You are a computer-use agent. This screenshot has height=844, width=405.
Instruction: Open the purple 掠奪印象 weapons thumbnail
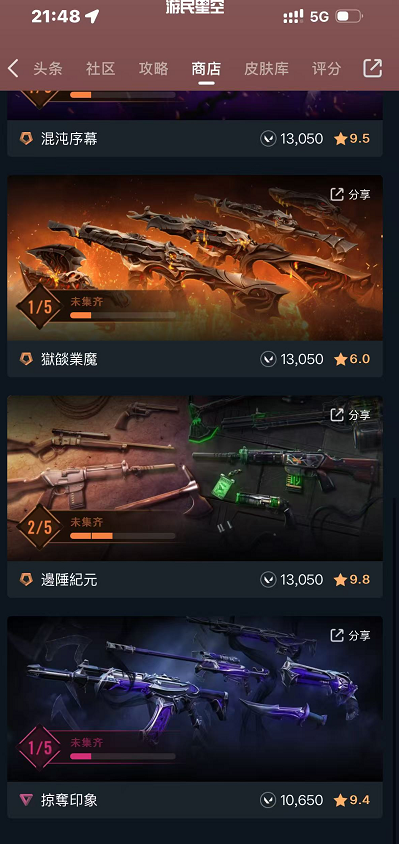click(x=195, y=699)
